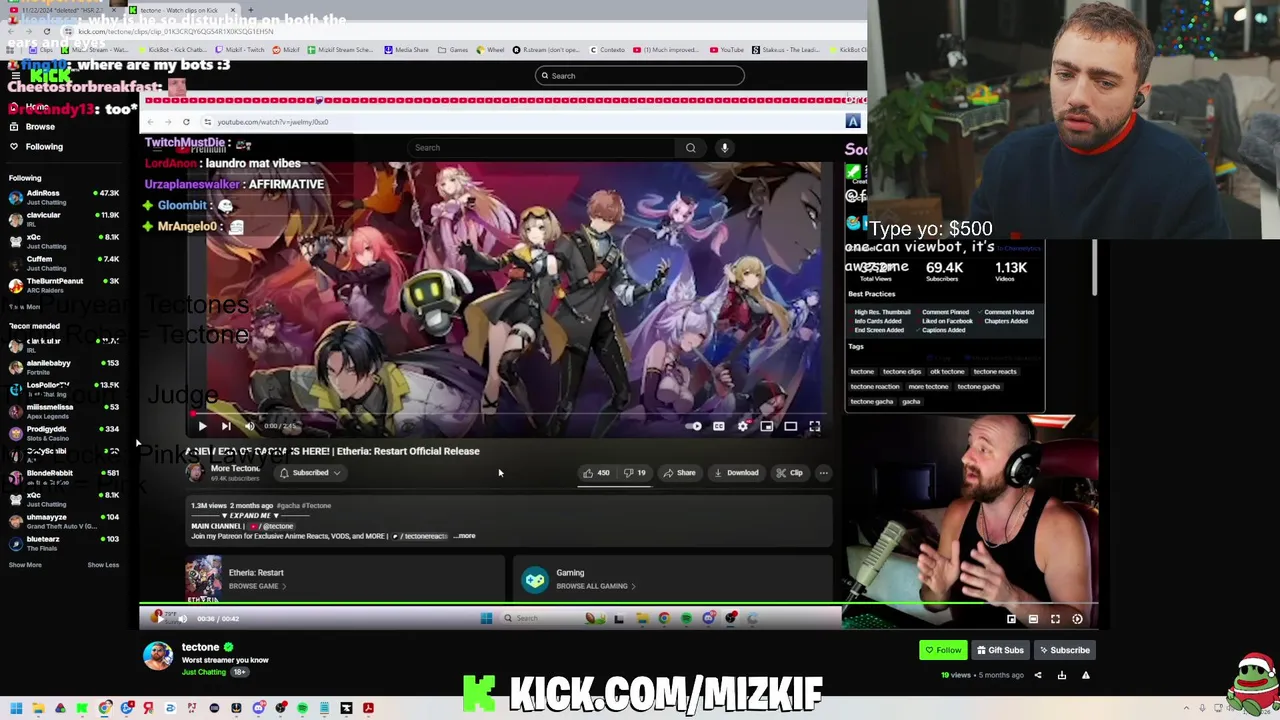Image resolution: width=1280 pixels, height=720 pixels.
Task: Use YouTube voice search microphone
Action: (x=725, y=148)
